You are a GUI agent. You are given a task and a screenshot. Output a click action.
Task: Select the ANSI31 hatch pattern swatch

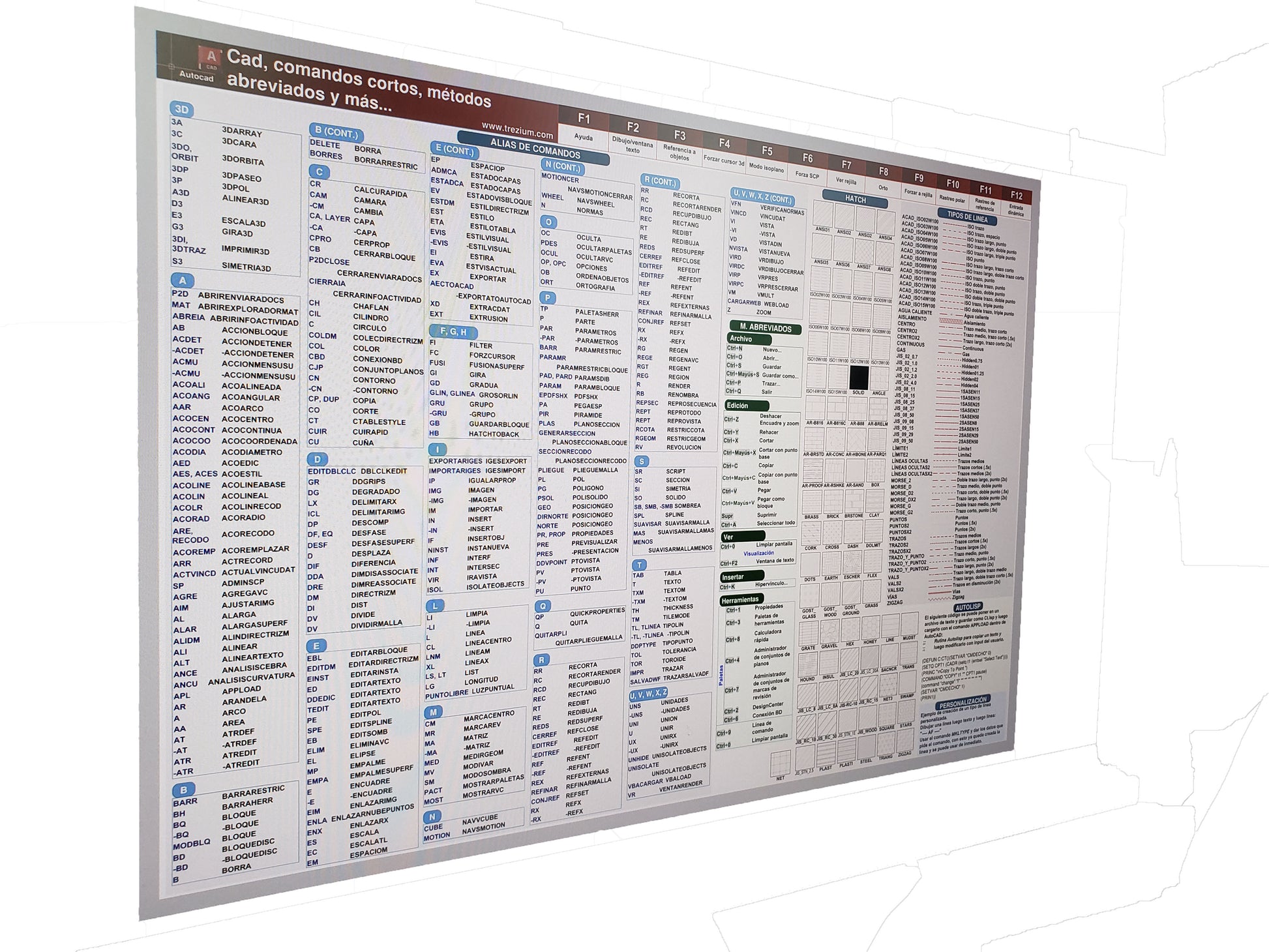coord(823,213)
